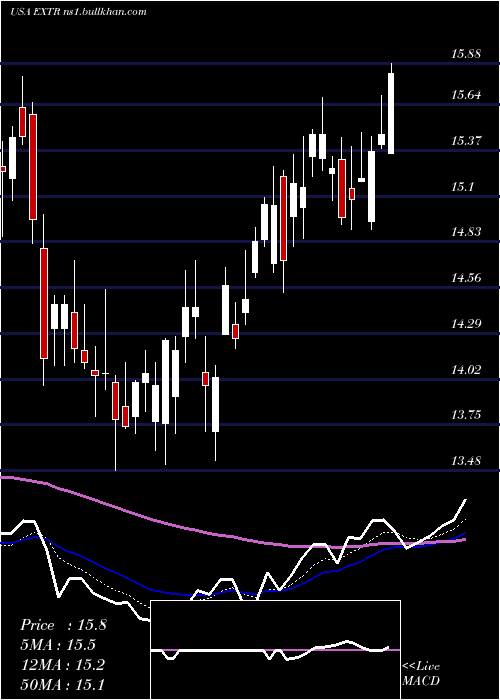Click inside the Live MACD inset chart
The width and height of the screenshot is (500, 700).
click(275, 650)
